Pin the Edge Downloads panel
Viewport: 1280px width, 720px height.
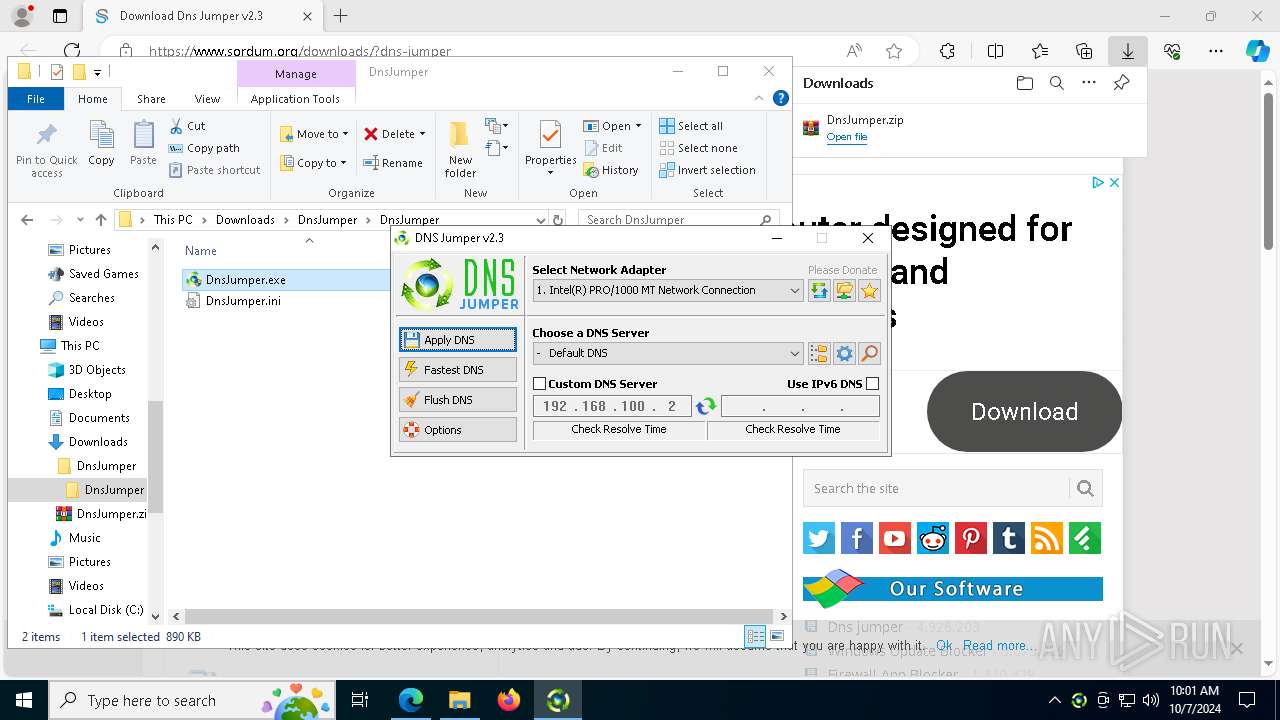click(x=1122, y=83)
